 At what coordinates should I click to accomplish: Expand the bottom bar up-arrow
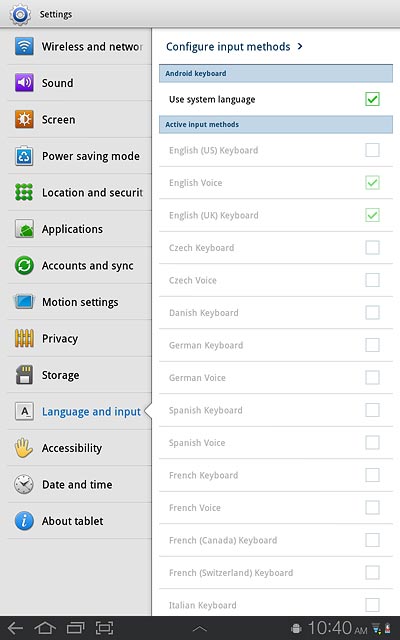click(x=200, y=629)
